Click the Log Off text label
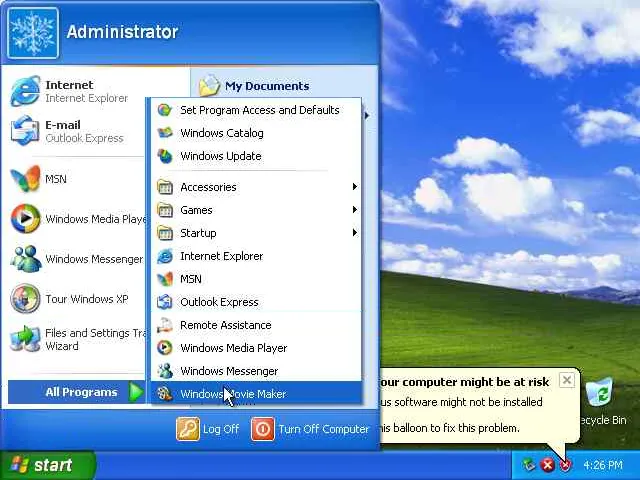Viewport: 640px width, 480px height. click(x=221, y=429)
